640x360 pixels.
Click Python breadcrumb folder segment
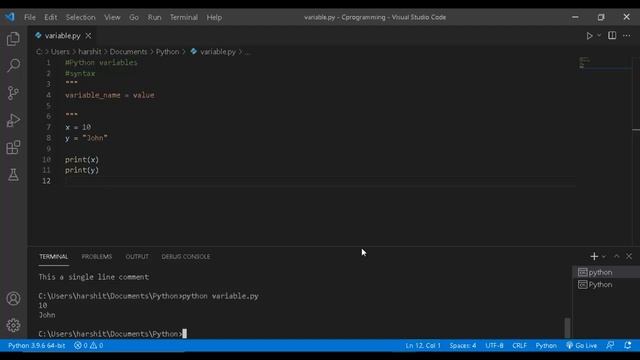(x=167, y=52)
